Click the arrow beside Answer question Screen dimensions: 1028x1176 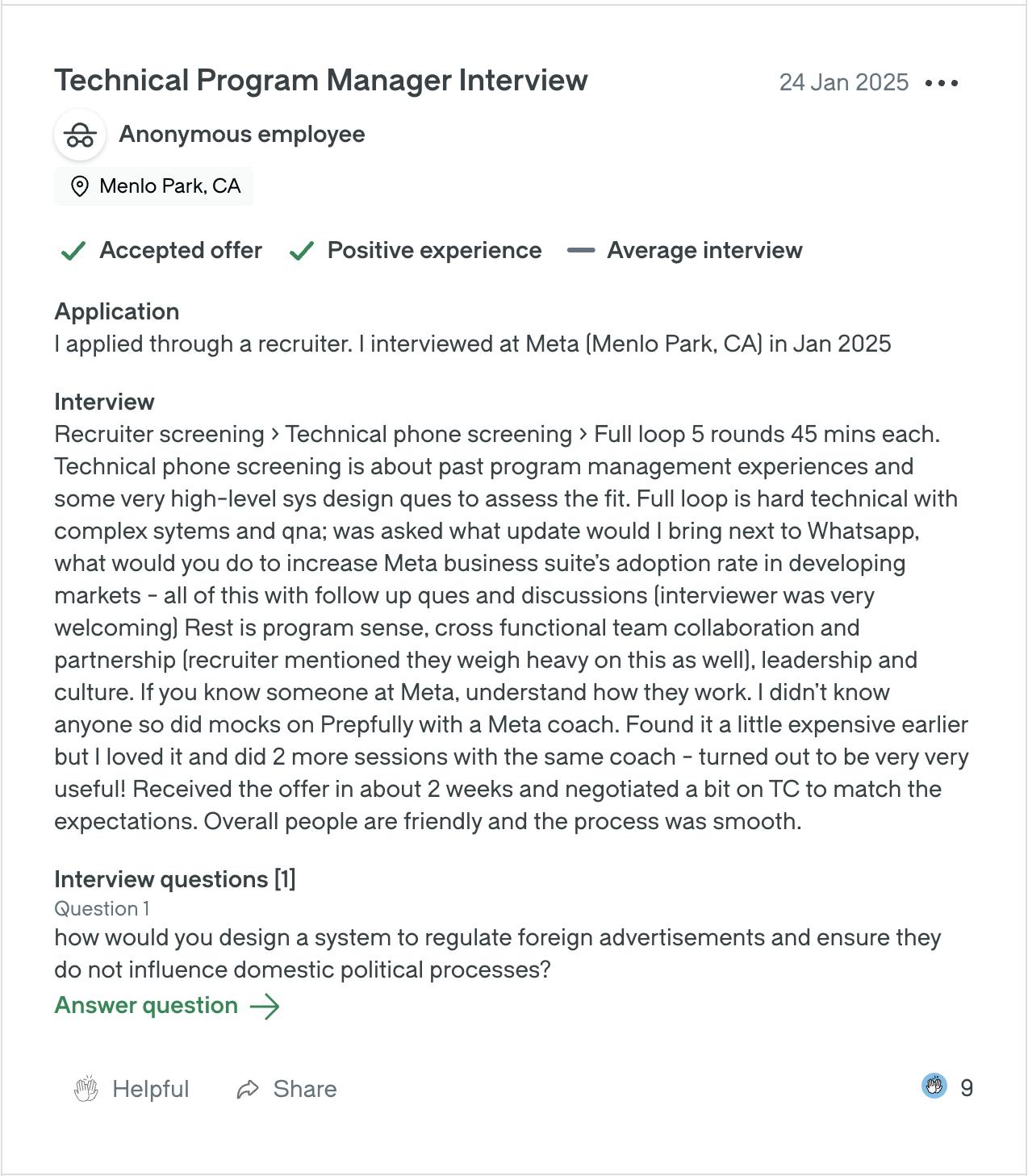click(x=265, y=1006)
